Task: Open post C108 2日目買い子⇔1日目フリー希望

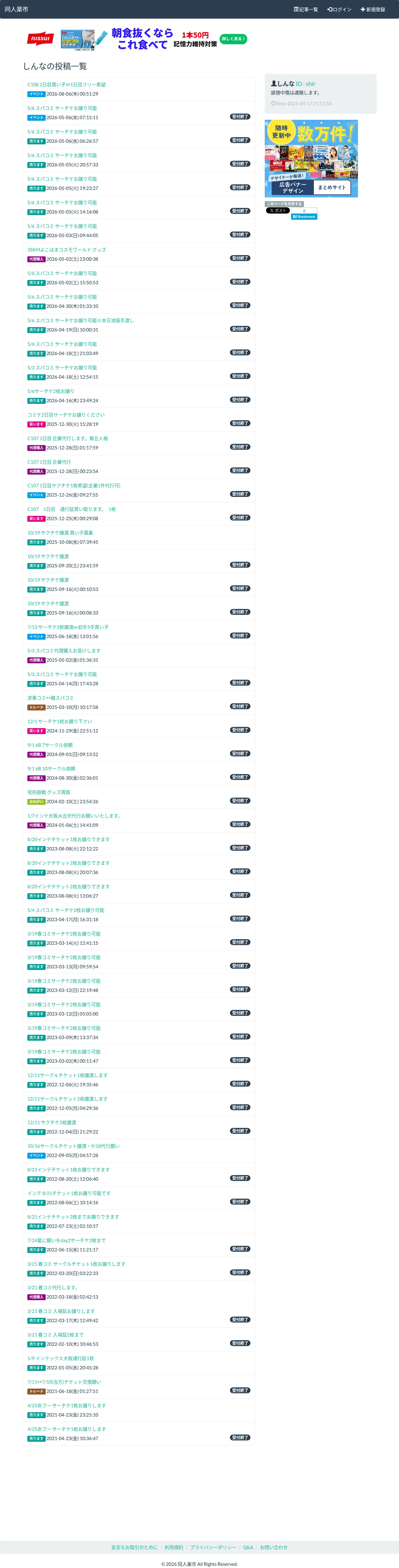Action: tap(66, 85)
